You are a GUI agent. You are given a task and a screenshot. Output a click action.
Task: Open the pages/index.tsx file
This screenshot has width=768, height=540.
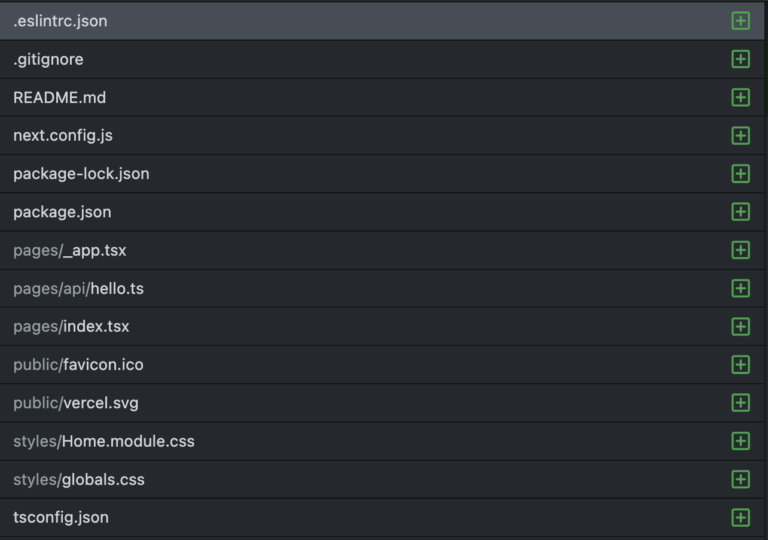71,326
